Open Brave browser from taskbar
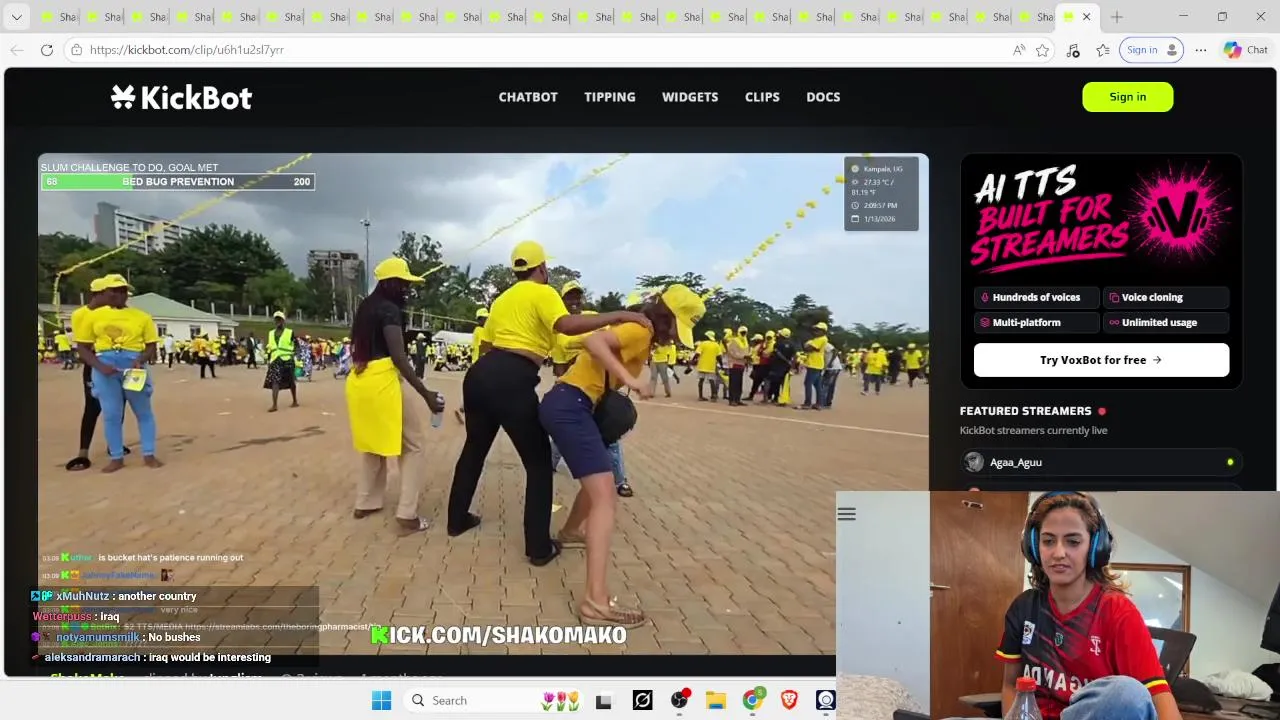The height and width of the screenshot is (720, 1280). 789,701
